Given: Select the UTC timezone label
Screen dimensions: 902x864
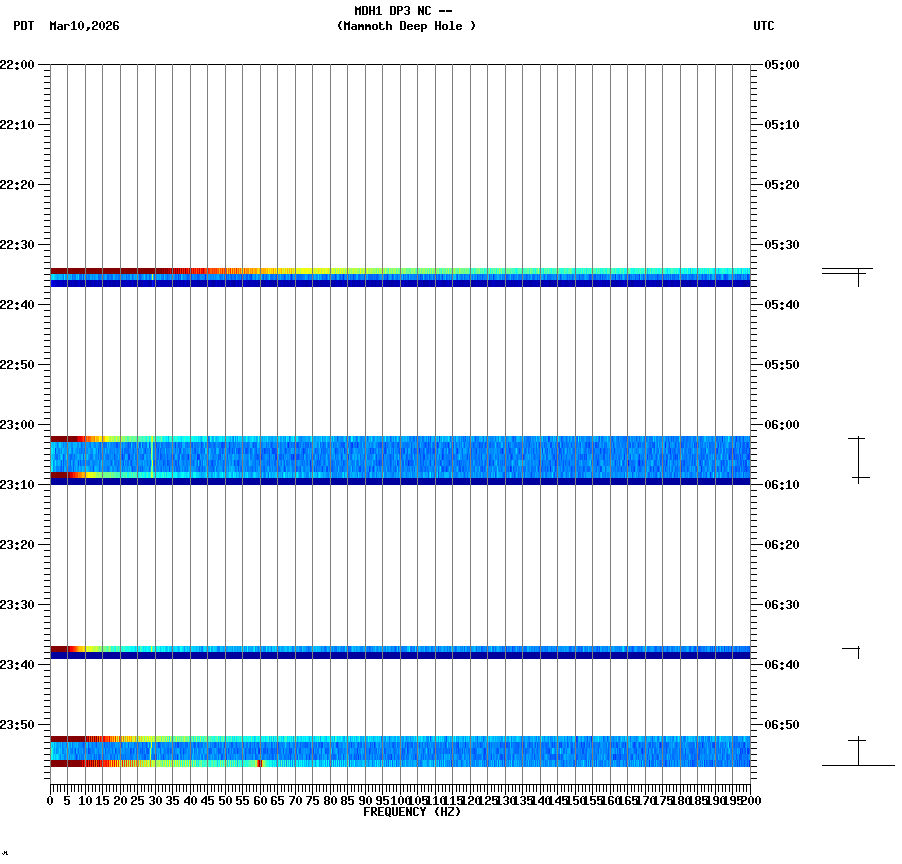Looking at the screenshot, I should 765,27.
